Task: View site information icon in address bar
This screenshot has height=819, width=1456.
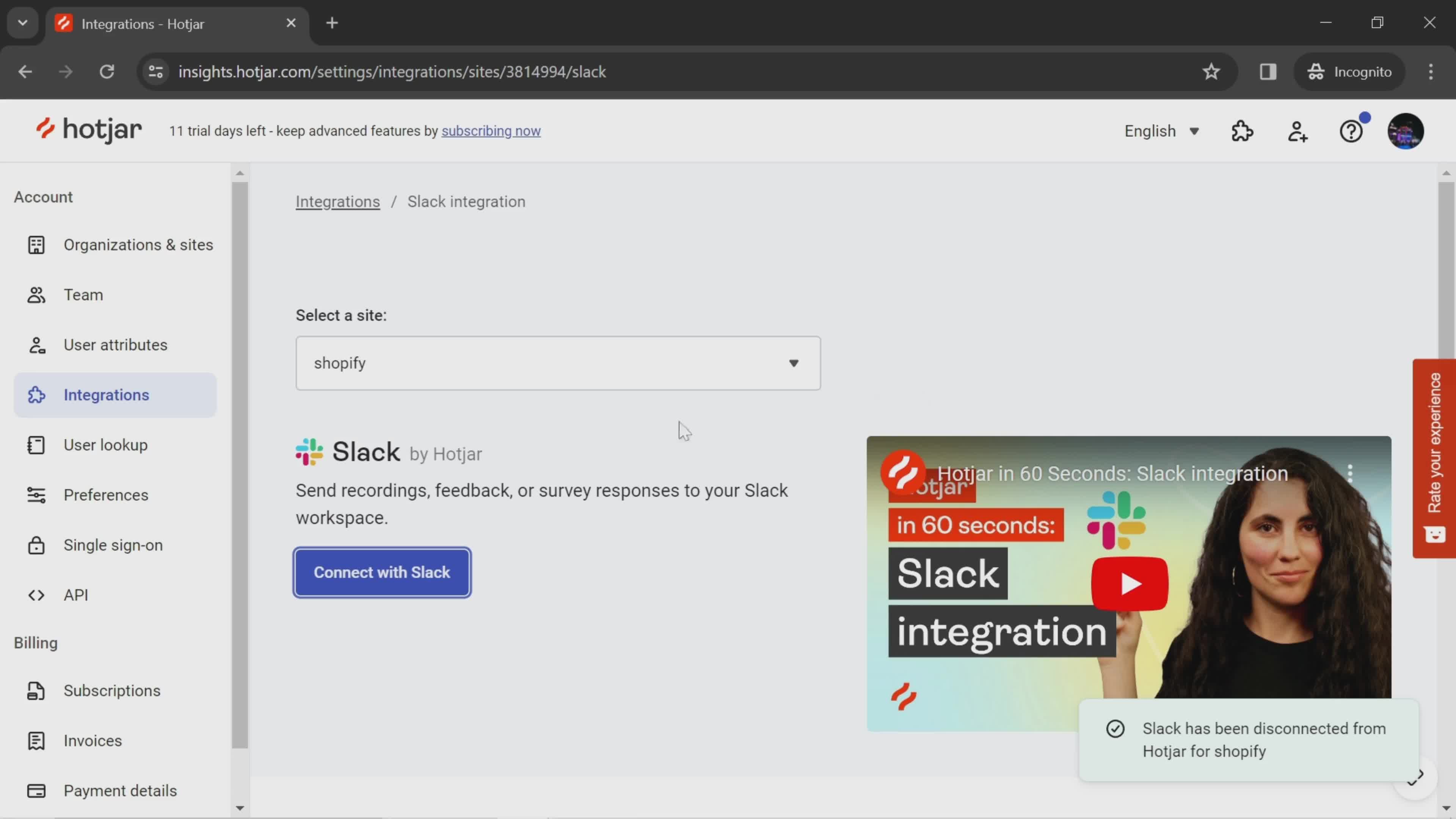Action: [x=155, y=72]
